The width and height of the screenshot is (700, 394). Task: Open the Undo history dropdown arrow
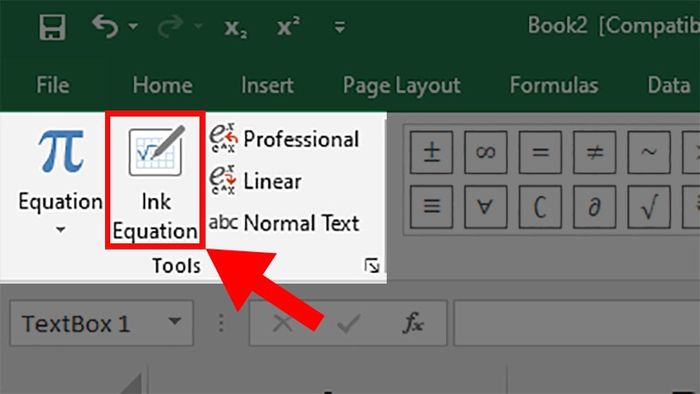[x=133, y=27]
